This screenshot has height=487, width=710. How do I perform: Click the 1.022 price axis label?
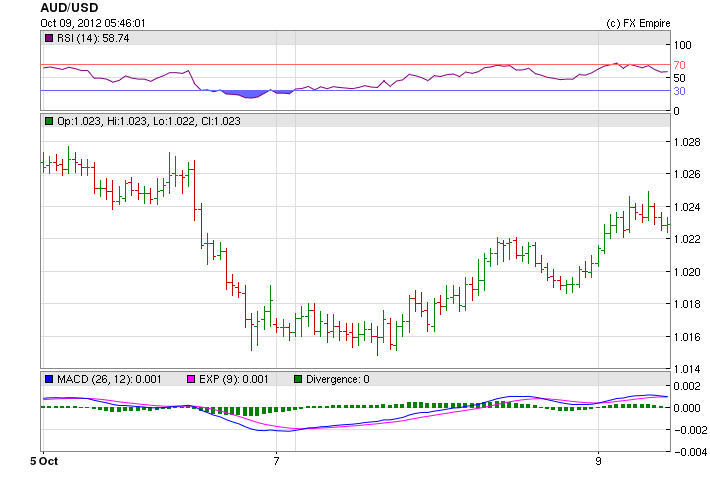tap(687, 239)
